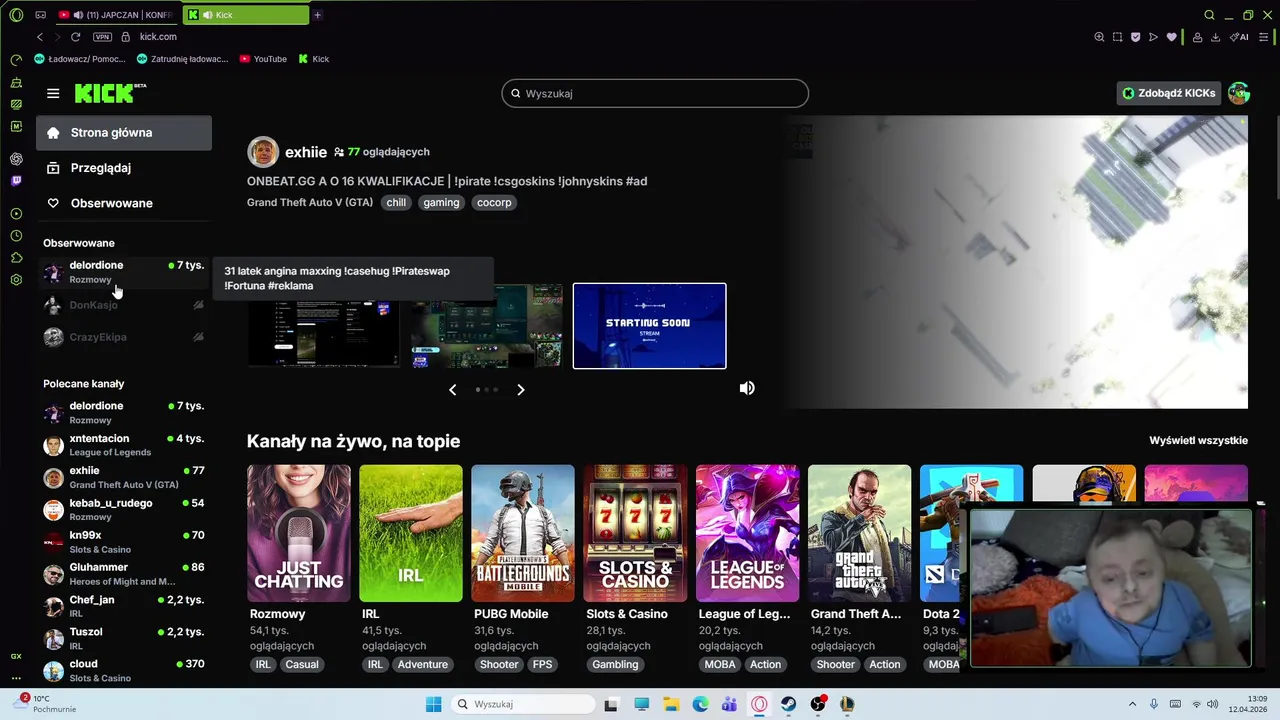
Task: Go back in browser history
Action: point(40,37)
